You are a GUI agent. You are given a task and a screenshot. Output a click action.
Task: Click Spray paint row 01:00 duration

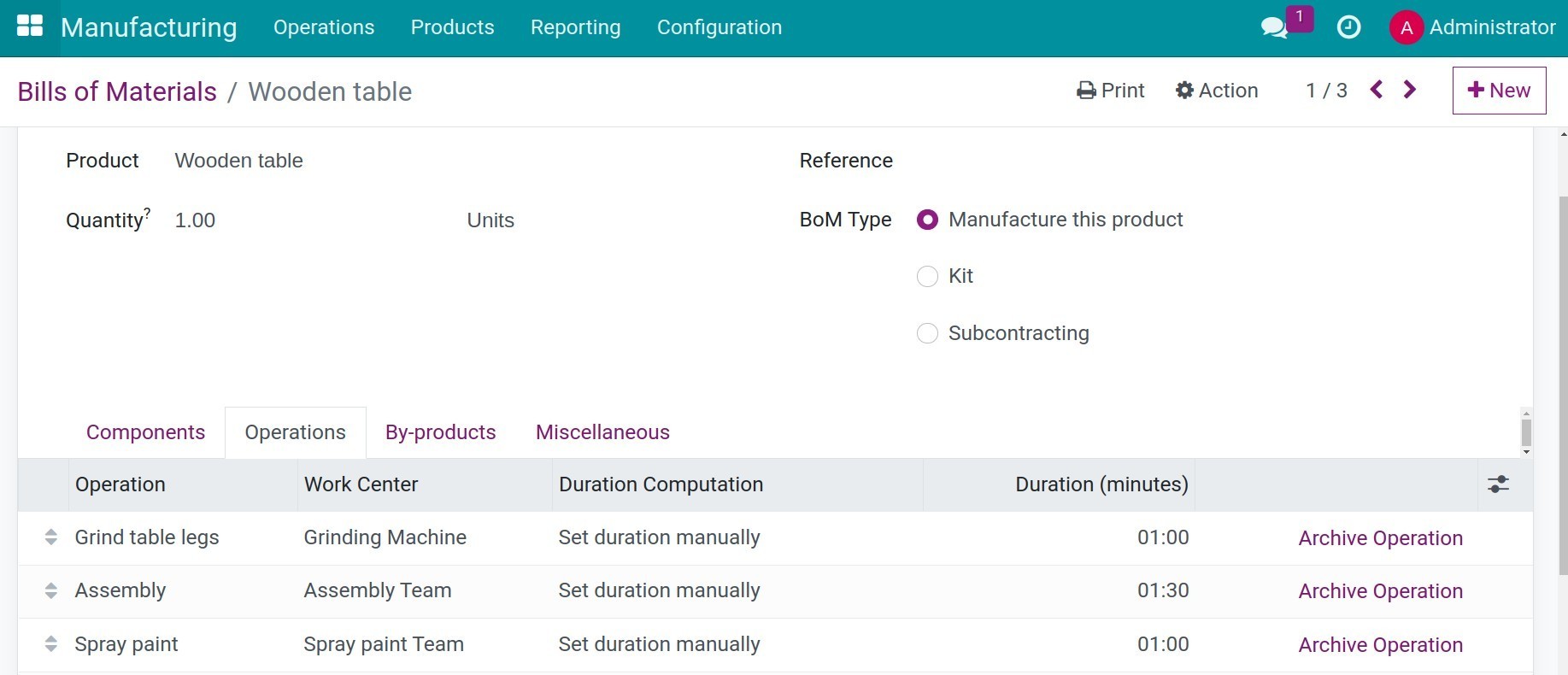coord(1163,644)
